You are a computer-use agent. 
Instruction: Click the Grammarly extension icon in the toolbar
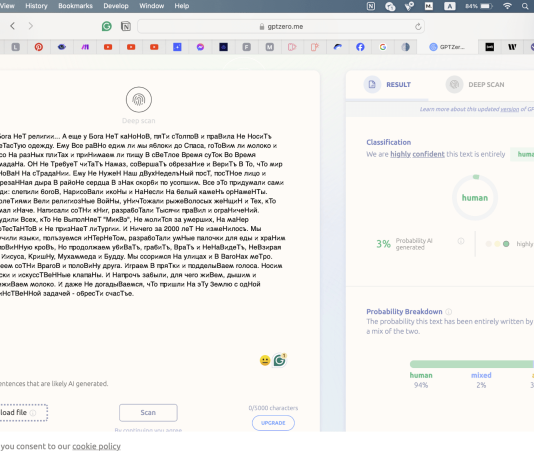point(107,26)
